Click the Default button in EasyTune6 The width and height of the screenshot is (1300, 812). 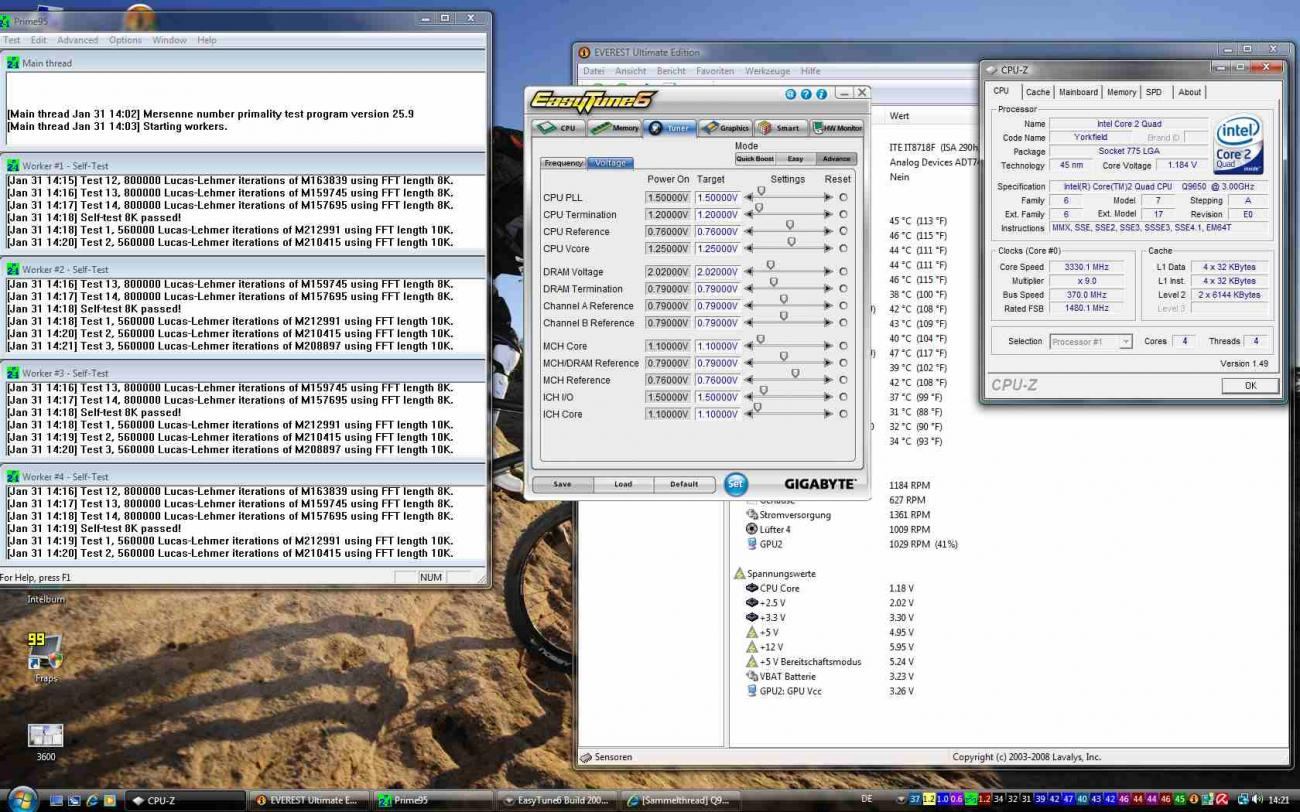coord(684,484)
